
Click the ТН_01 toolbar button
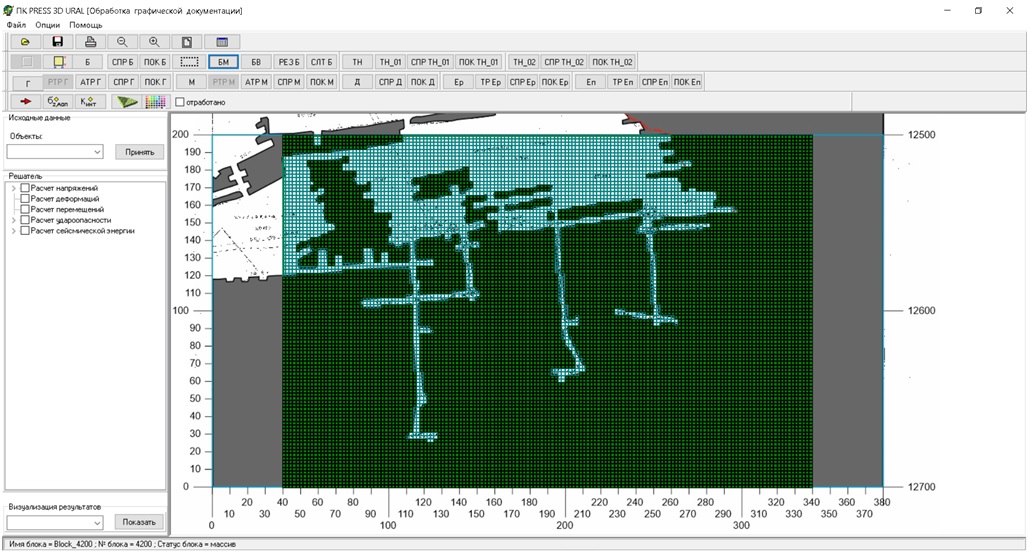(x=390, y=62)
